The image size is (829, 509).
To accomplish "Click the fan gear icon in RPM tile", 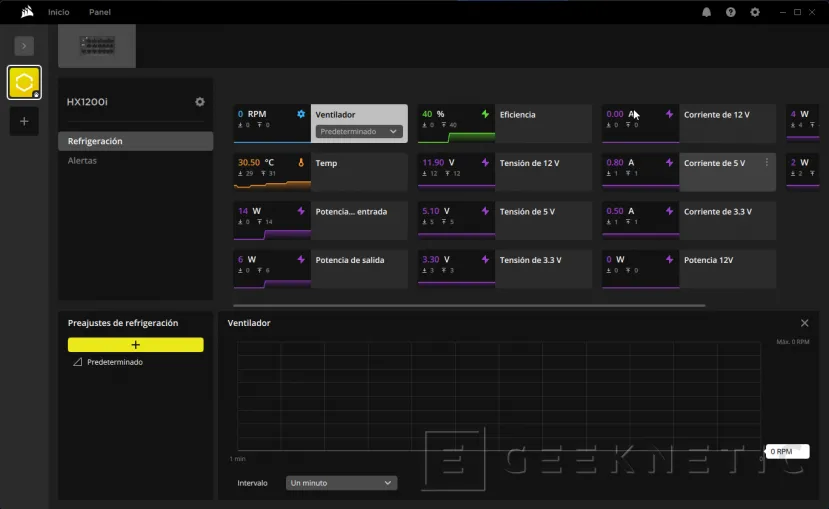I will pos(301,114).
